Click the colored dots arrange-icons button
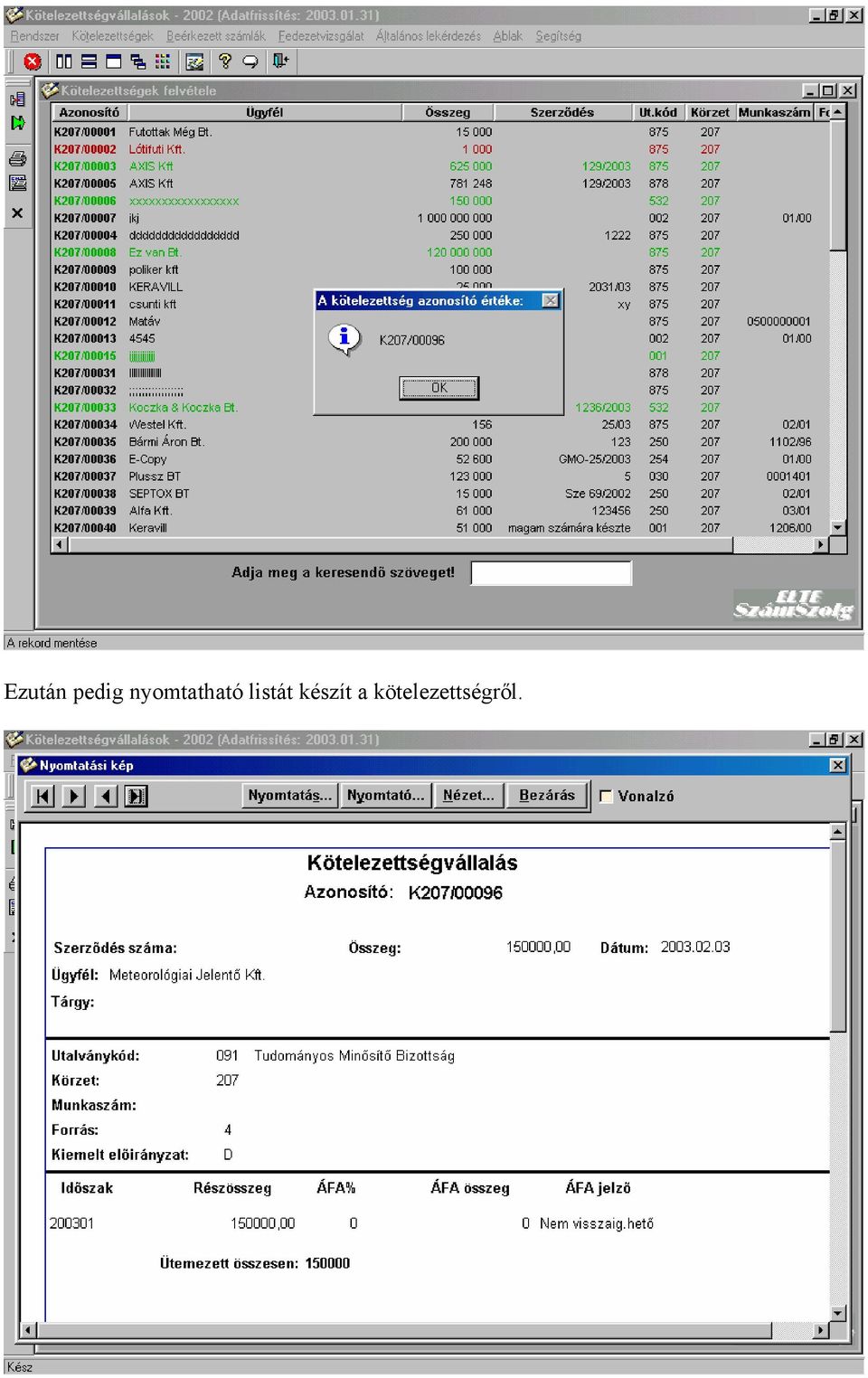This screenshot has width=868, height=1378. click(162, 61)
